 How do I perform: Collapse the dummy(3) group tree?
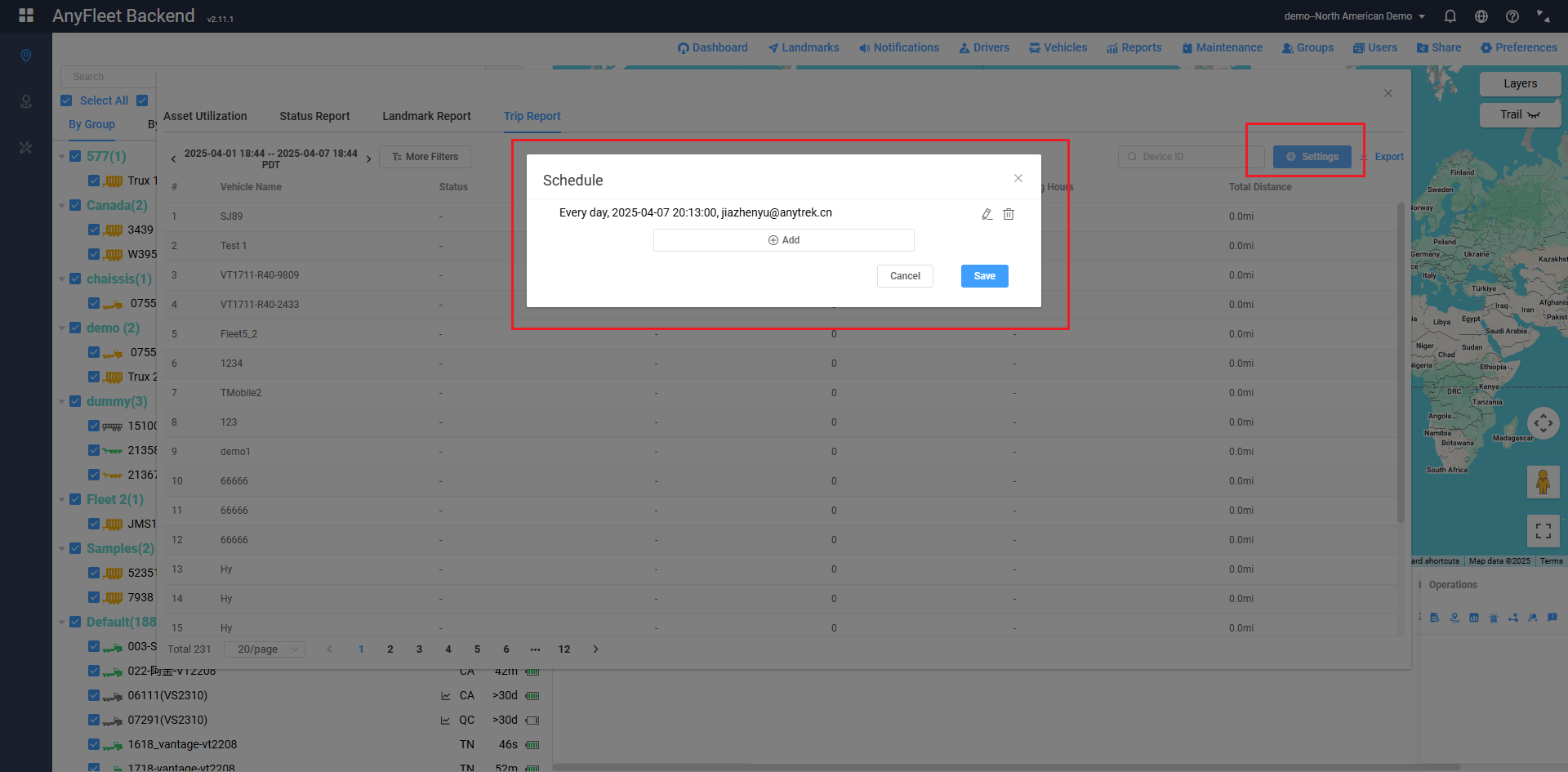61,402
